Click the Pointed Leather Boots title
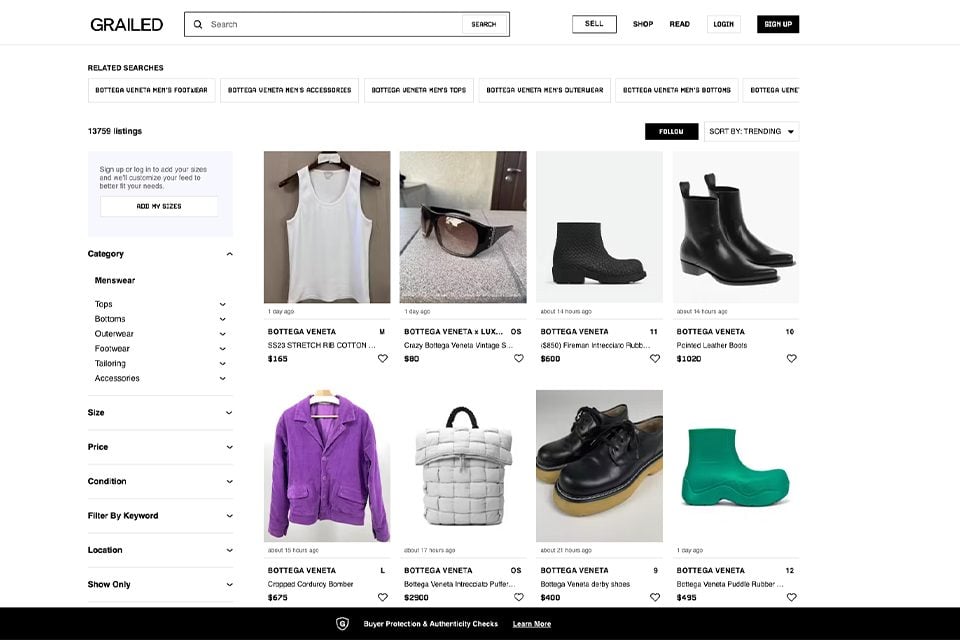Screen dimensions: 960x640 (x=712, y=345)
